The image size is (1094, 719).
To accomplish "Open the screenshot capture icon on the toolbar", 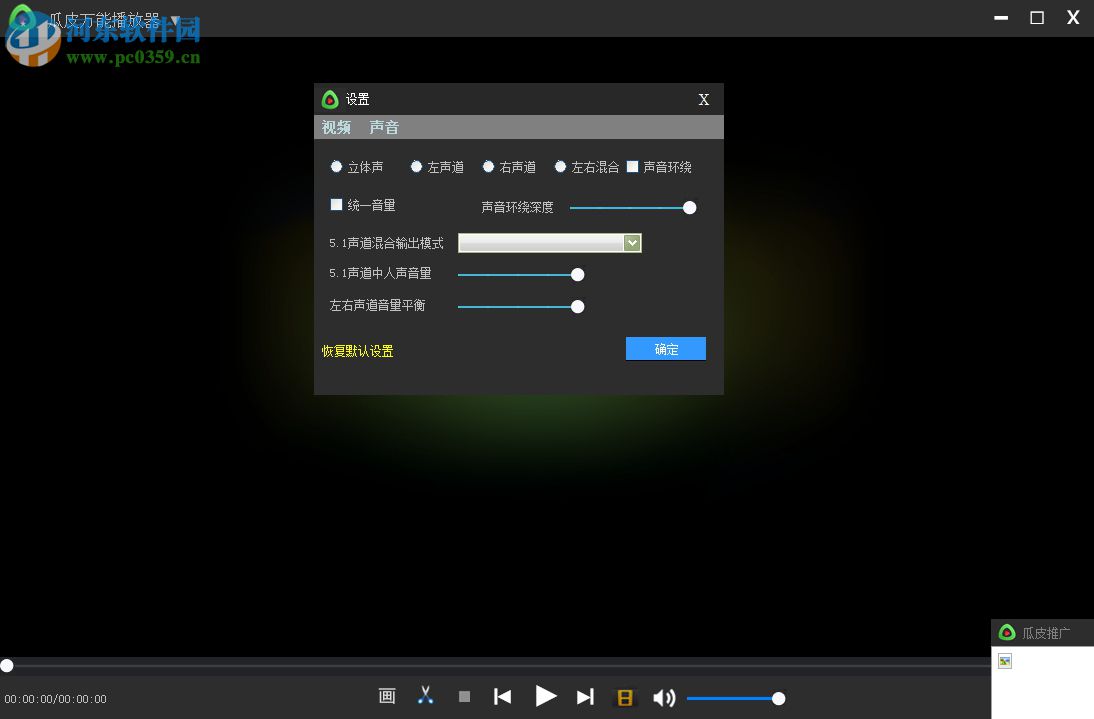I will pos(387,696).
